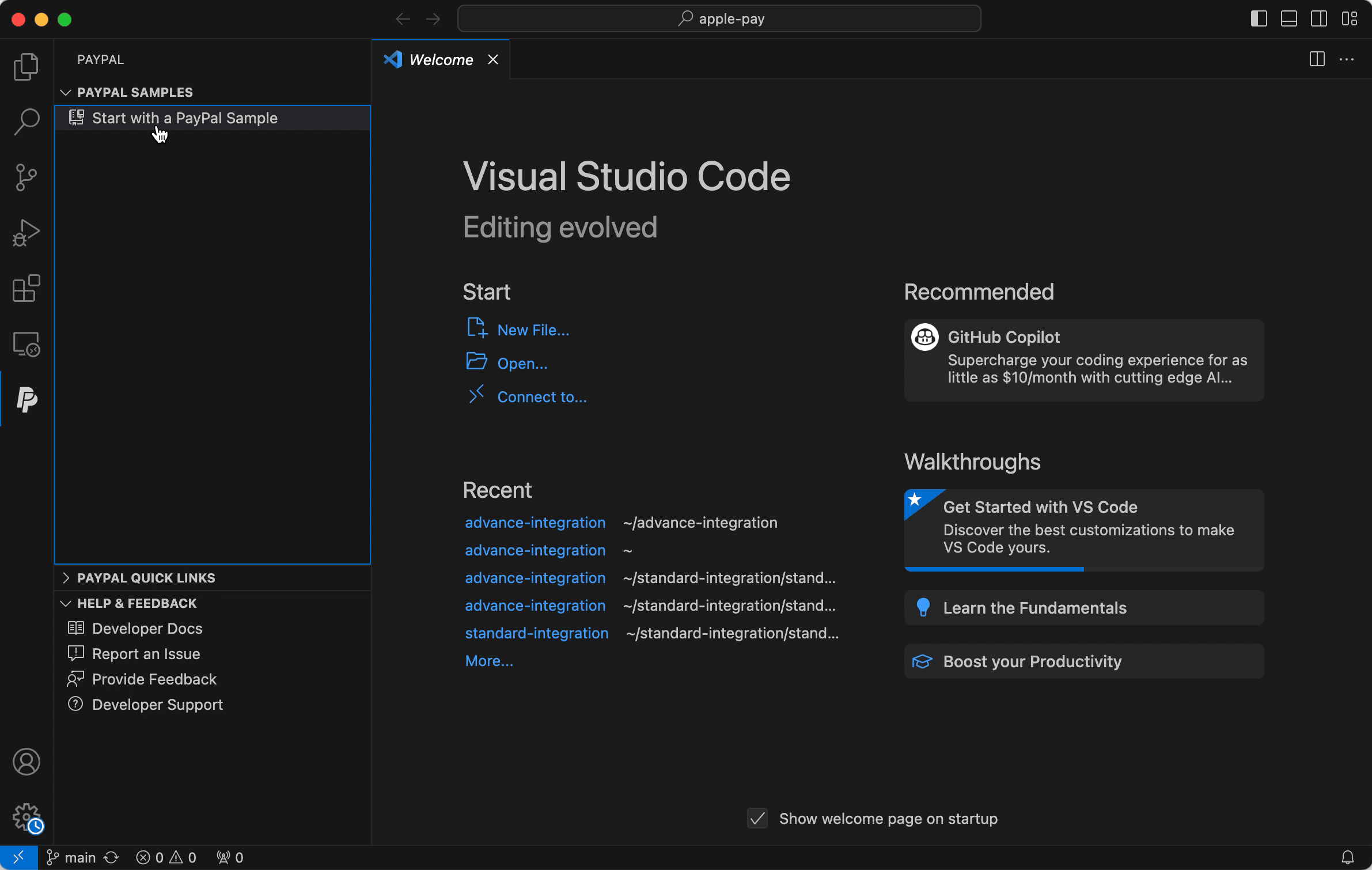Click the PayPal activity bar icon

[26, 399]
